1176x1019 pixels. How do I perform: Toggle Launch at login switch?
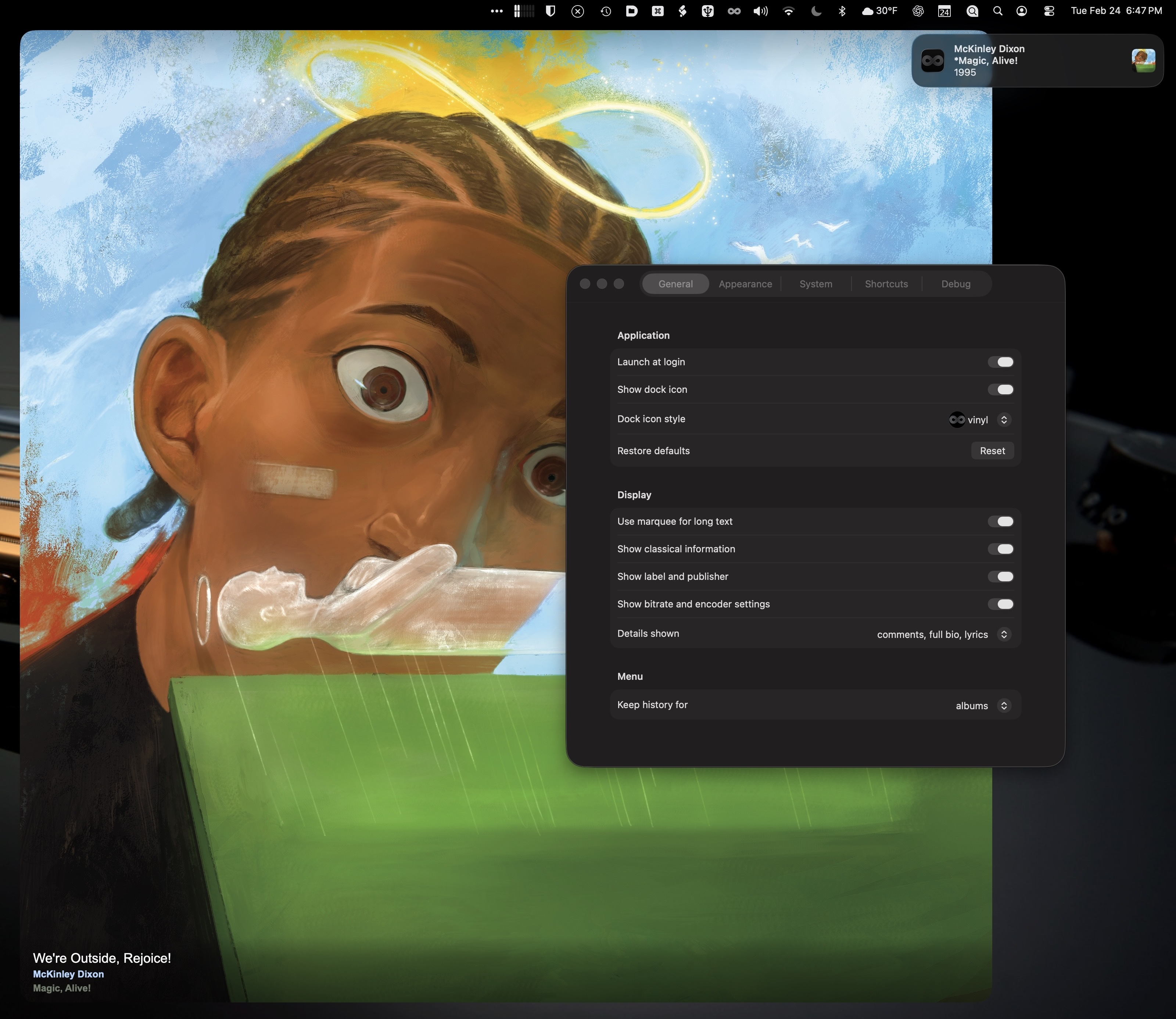click(1001, 362)
